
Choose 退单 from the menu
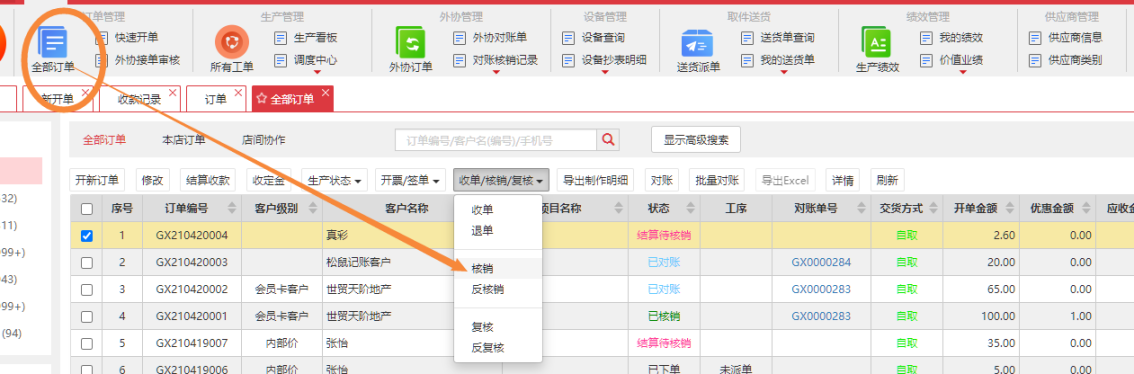498,231
